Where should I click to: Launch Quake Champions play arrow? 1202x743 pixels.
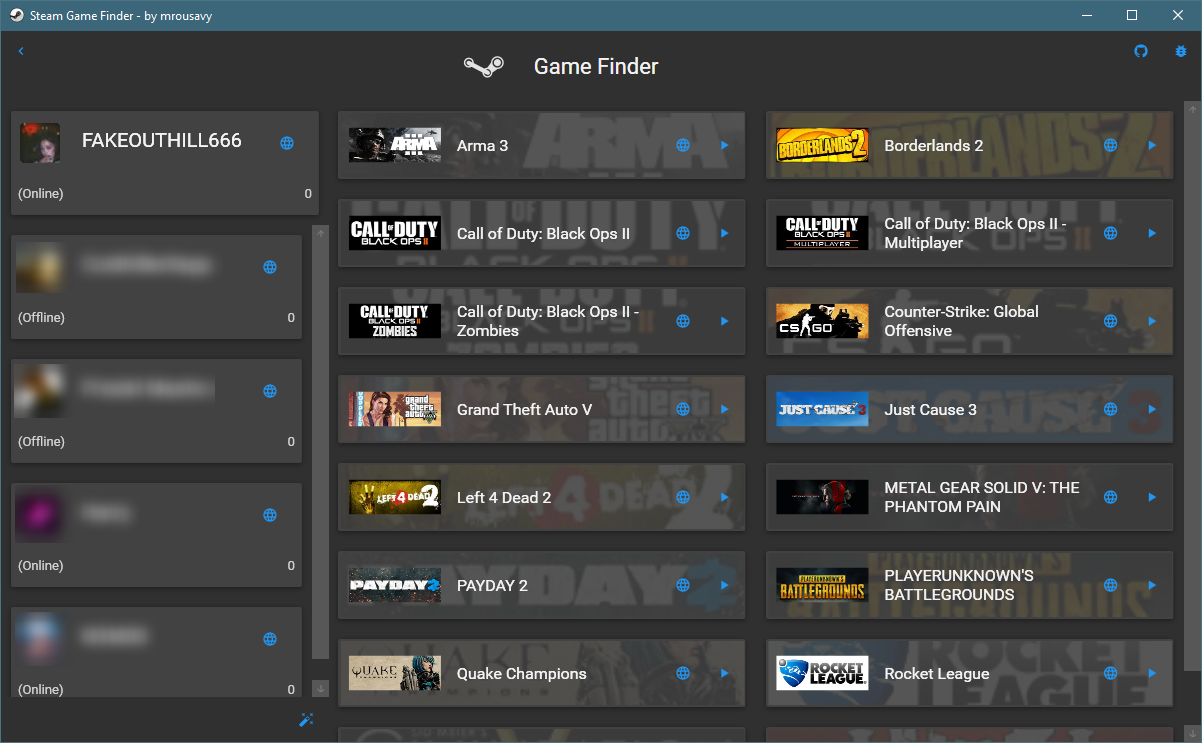pyautogui.click(x=725, y=673)
